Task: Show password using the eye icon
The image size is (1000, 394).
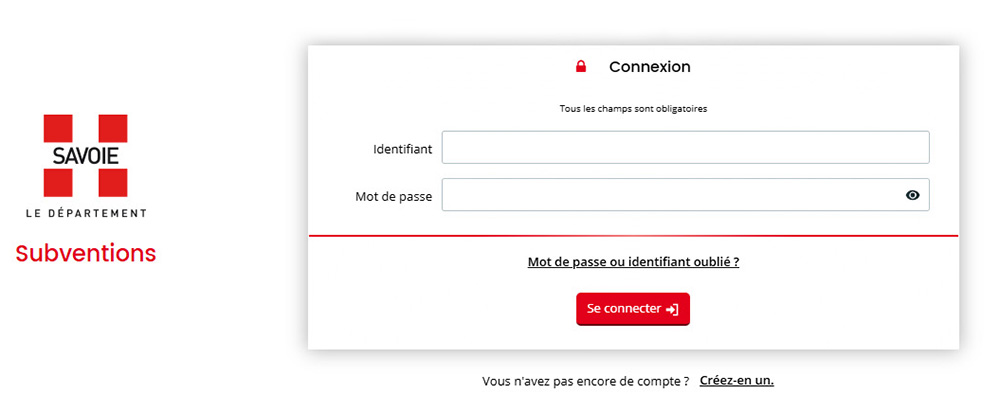Action: pyautogui.click(x=913, y=195)
